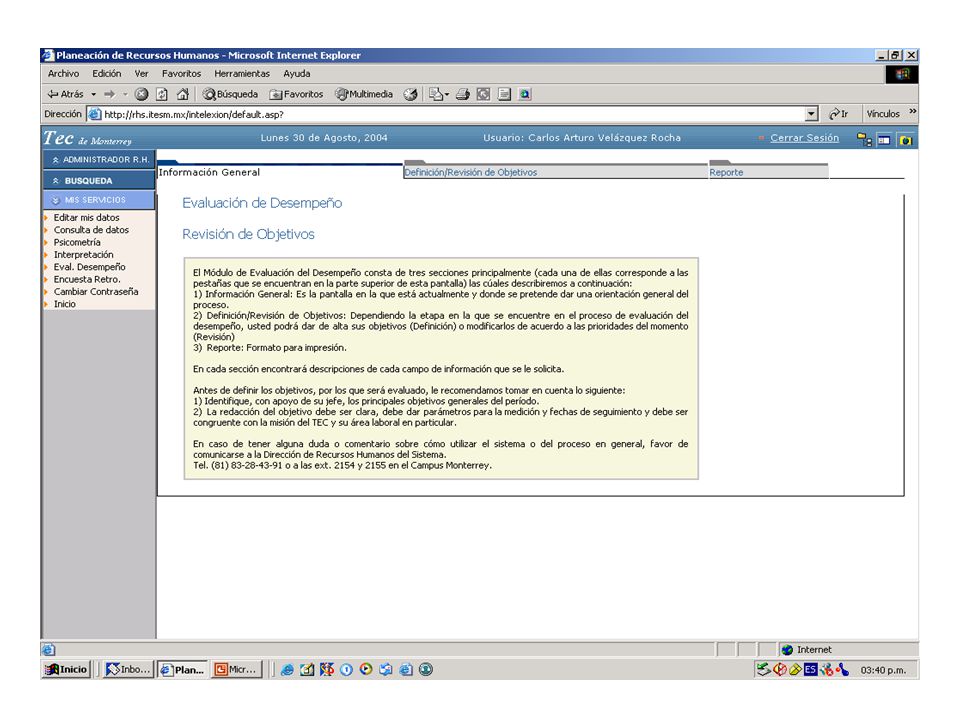
Task: Open the Multimedia toolbar button
Action: click(364, 94)
